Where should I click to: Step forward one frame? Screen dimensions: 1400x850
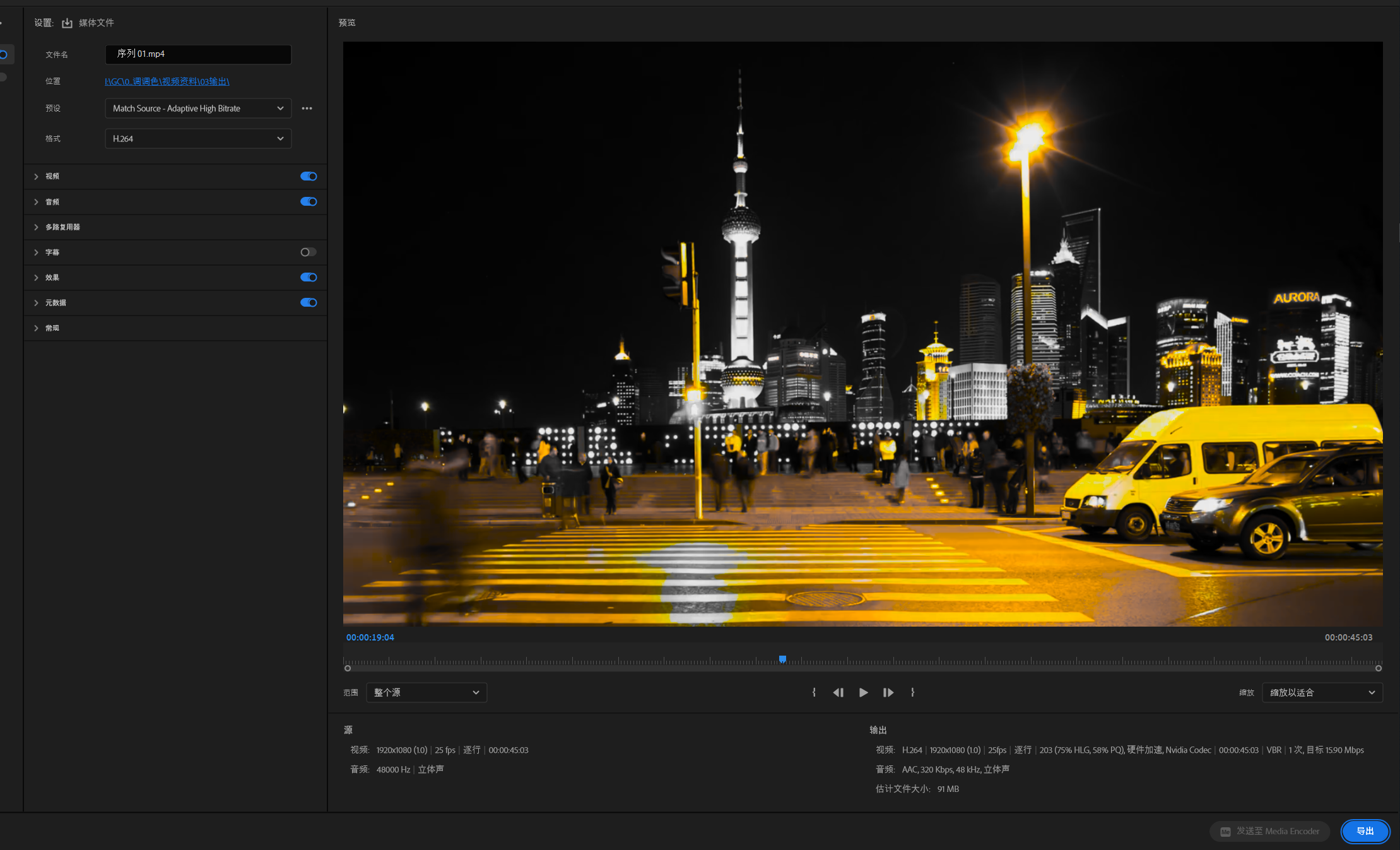888,692
